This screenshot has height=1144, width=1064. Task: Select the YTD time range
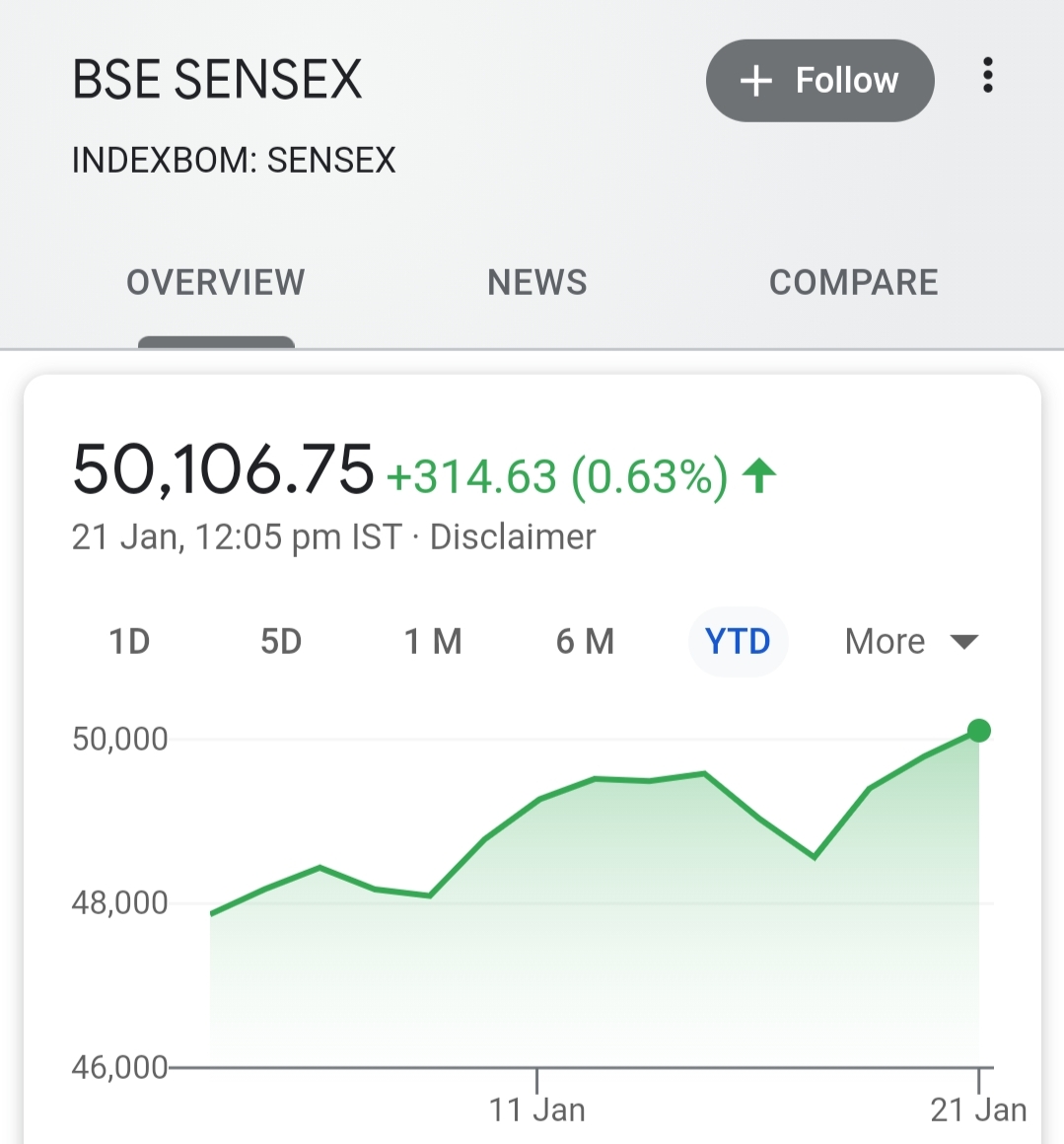[738, 642]
